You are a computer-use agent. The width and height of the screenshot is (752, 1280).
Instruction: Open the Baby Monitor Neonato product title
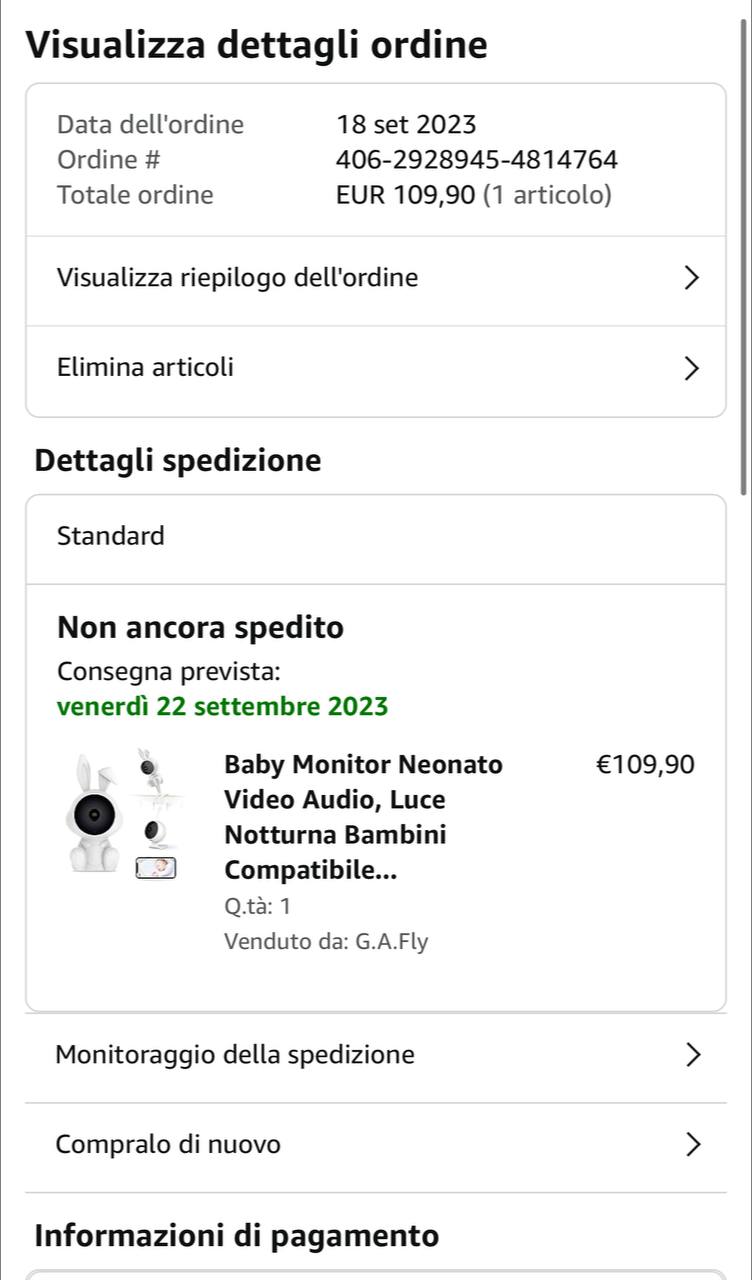click(363, 817)
